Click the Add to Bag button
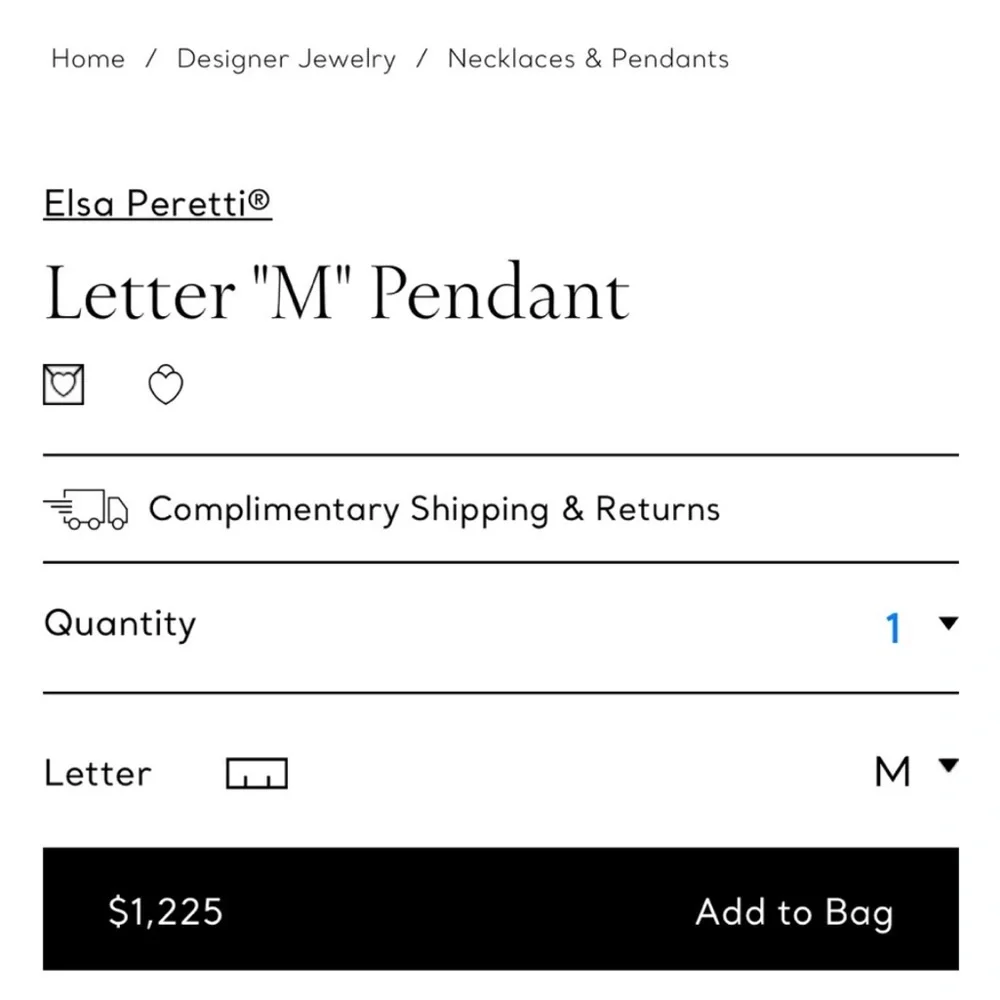The image size is (1000, 1000). 794,911
